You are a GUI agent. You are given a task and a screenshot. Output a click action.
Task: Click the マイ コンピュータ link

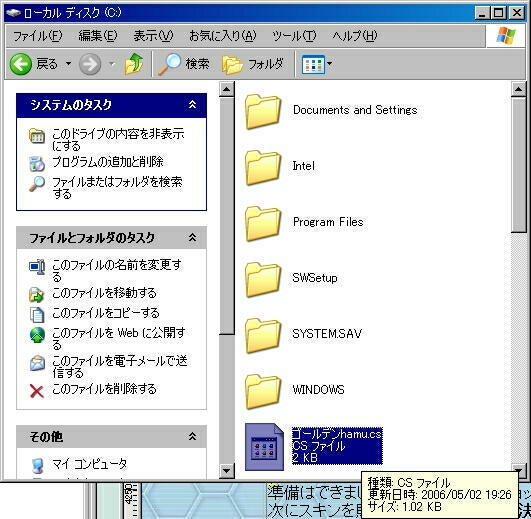(x=89, y=464)
